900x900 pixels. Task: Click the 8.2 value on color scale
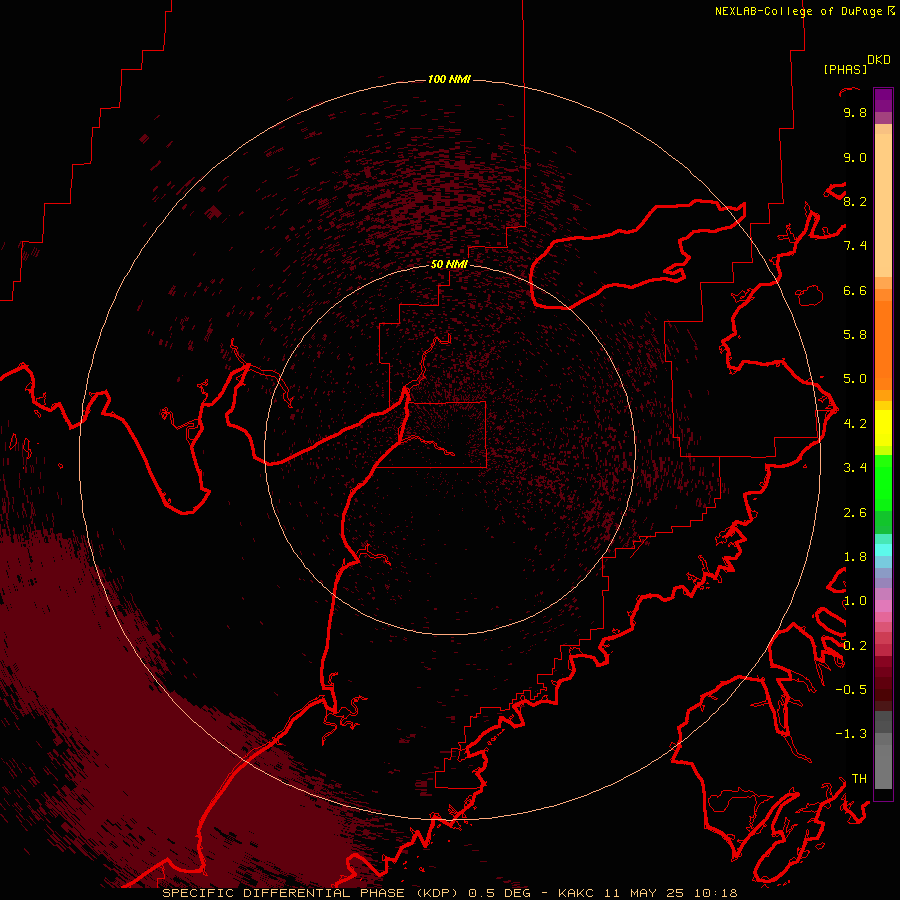pyautogui.click(x=855, y=201)
